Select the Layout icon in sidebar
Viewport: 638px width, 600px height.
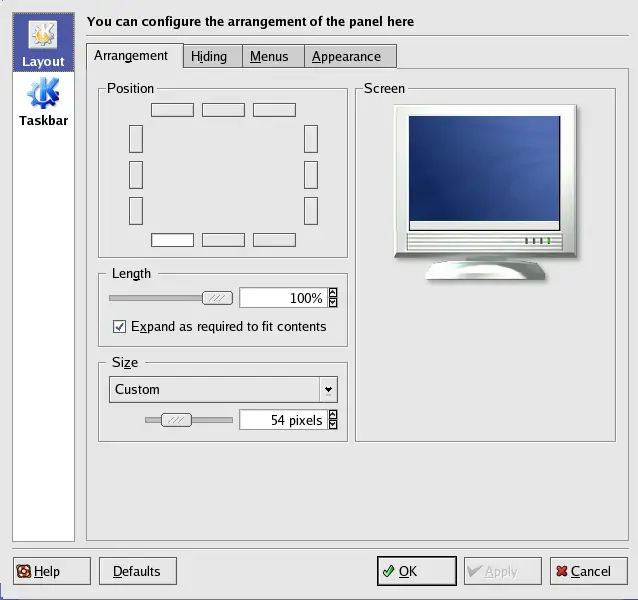point(43,43)
